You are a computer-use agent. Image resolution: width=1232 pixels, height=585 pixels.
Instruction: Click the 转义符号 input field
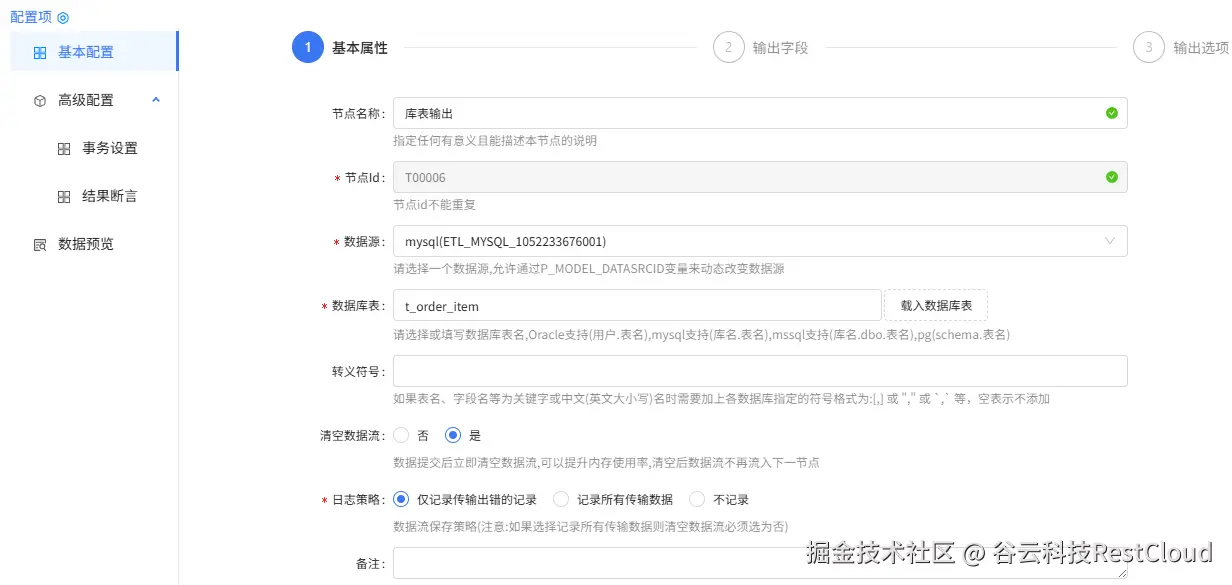760,371
